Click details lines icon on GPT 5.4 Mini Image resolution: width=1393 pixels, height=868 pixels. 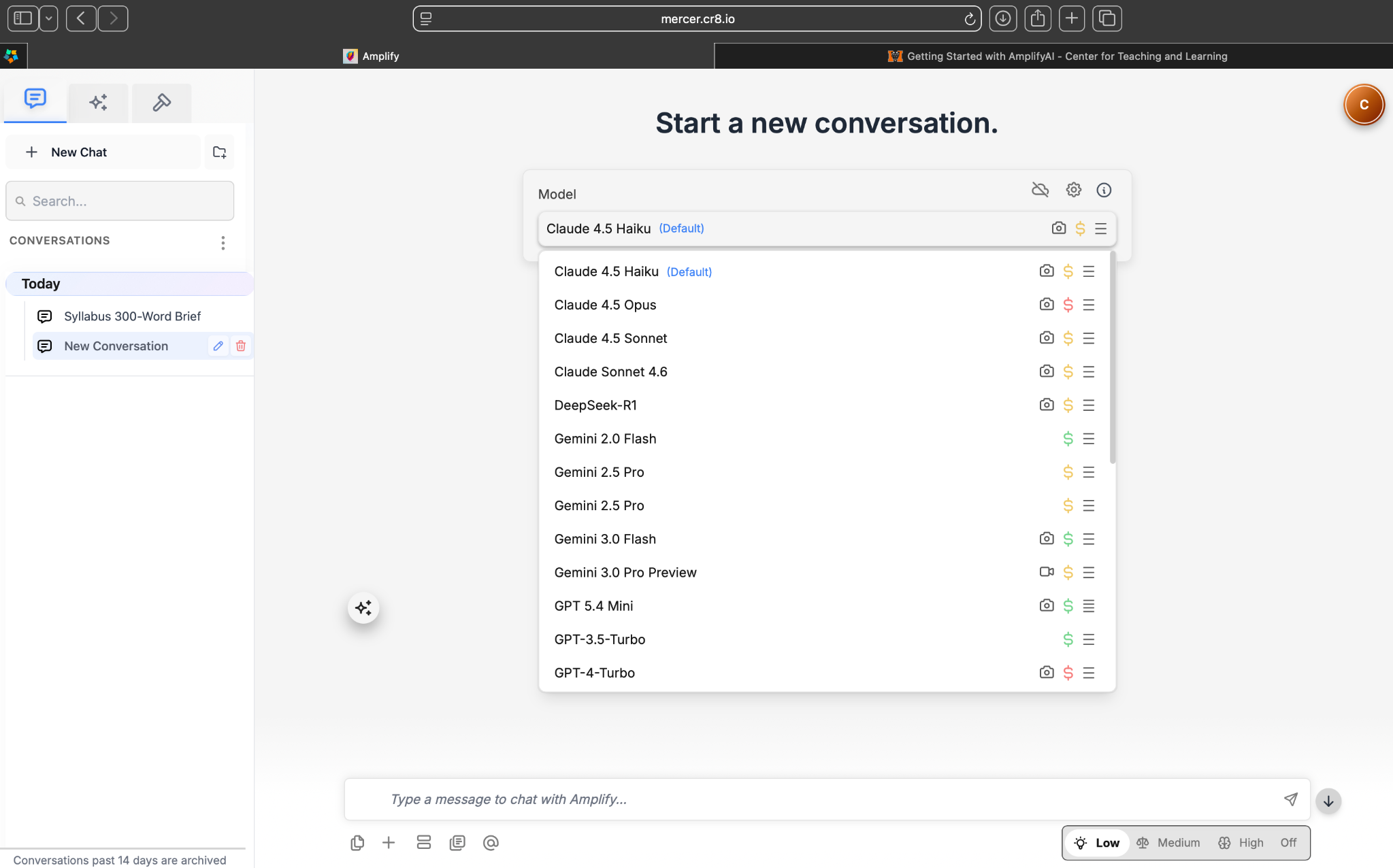click(1089, 605)
